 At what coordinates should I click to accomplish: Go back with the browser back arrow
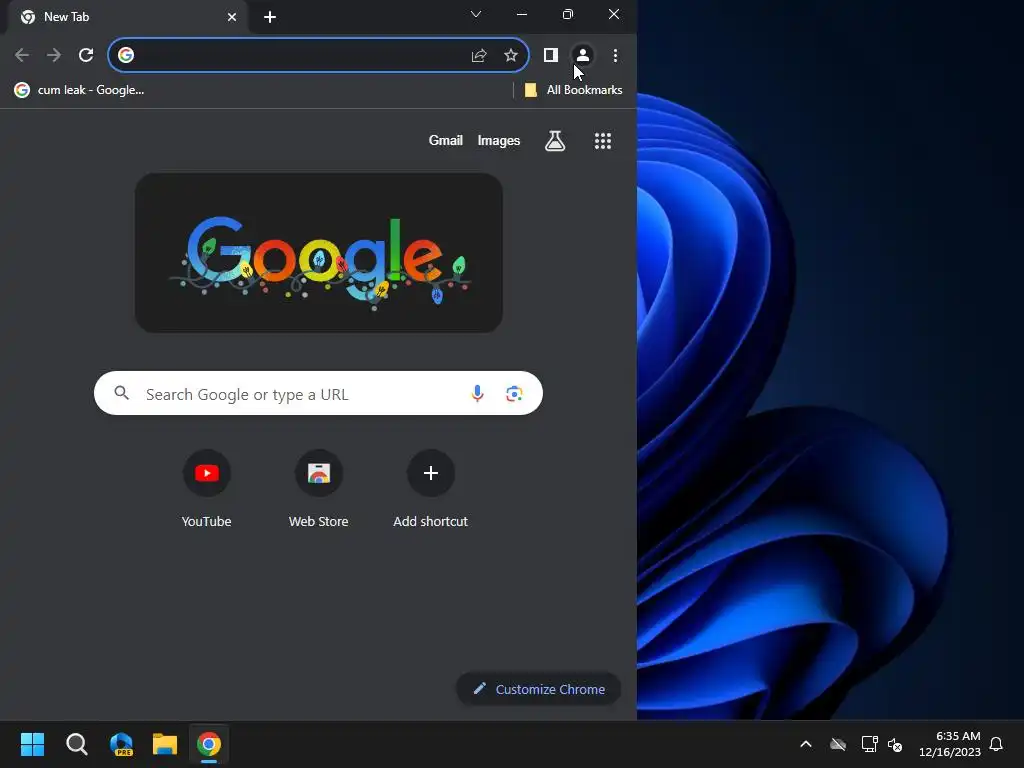22,56
